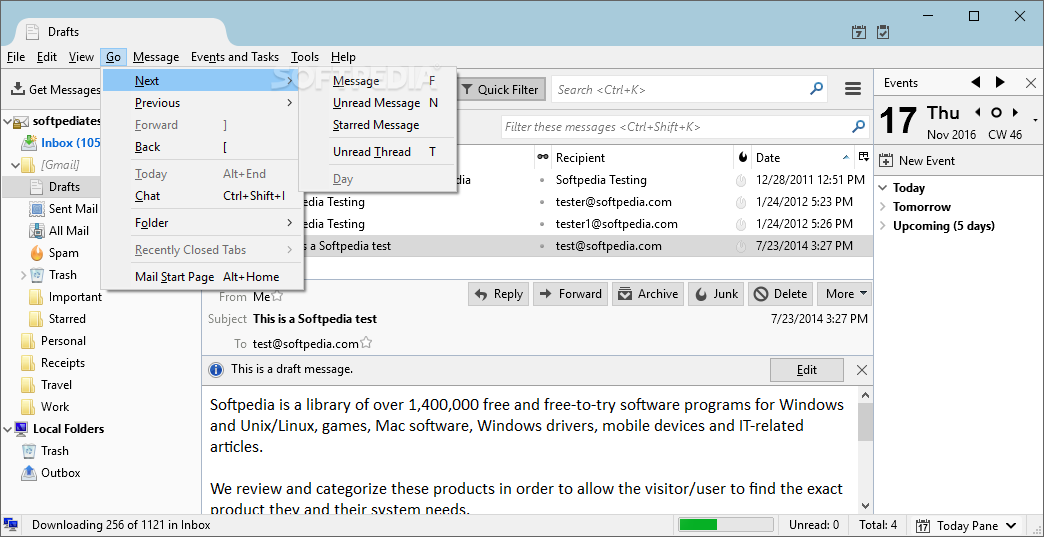Star the sender Me contact
This screenshot has width=1044, height=537.
277,296
